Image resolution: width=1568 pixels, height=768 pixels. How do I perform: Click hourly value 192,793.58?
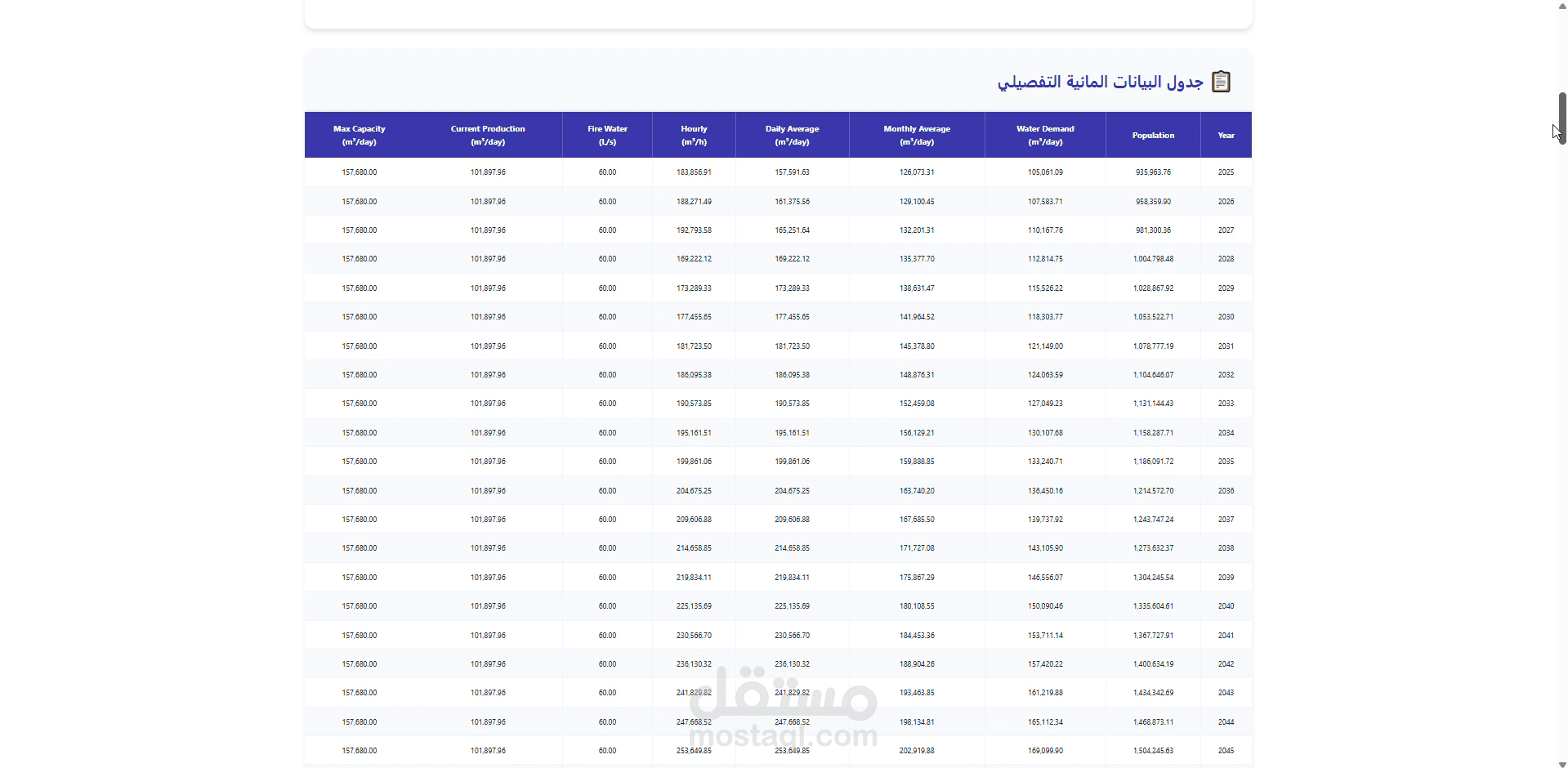click(x=694, y=230)
